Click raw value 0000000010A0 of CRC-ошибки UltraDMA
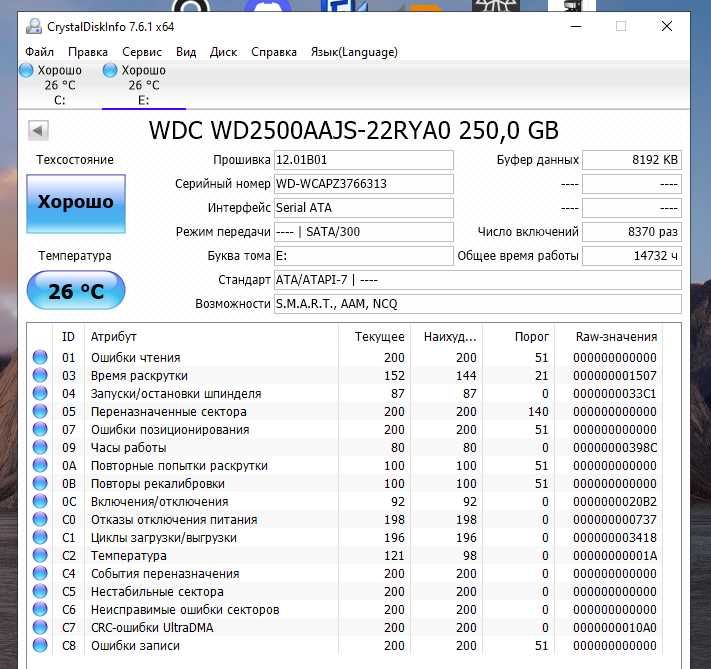 coord(615,628)
